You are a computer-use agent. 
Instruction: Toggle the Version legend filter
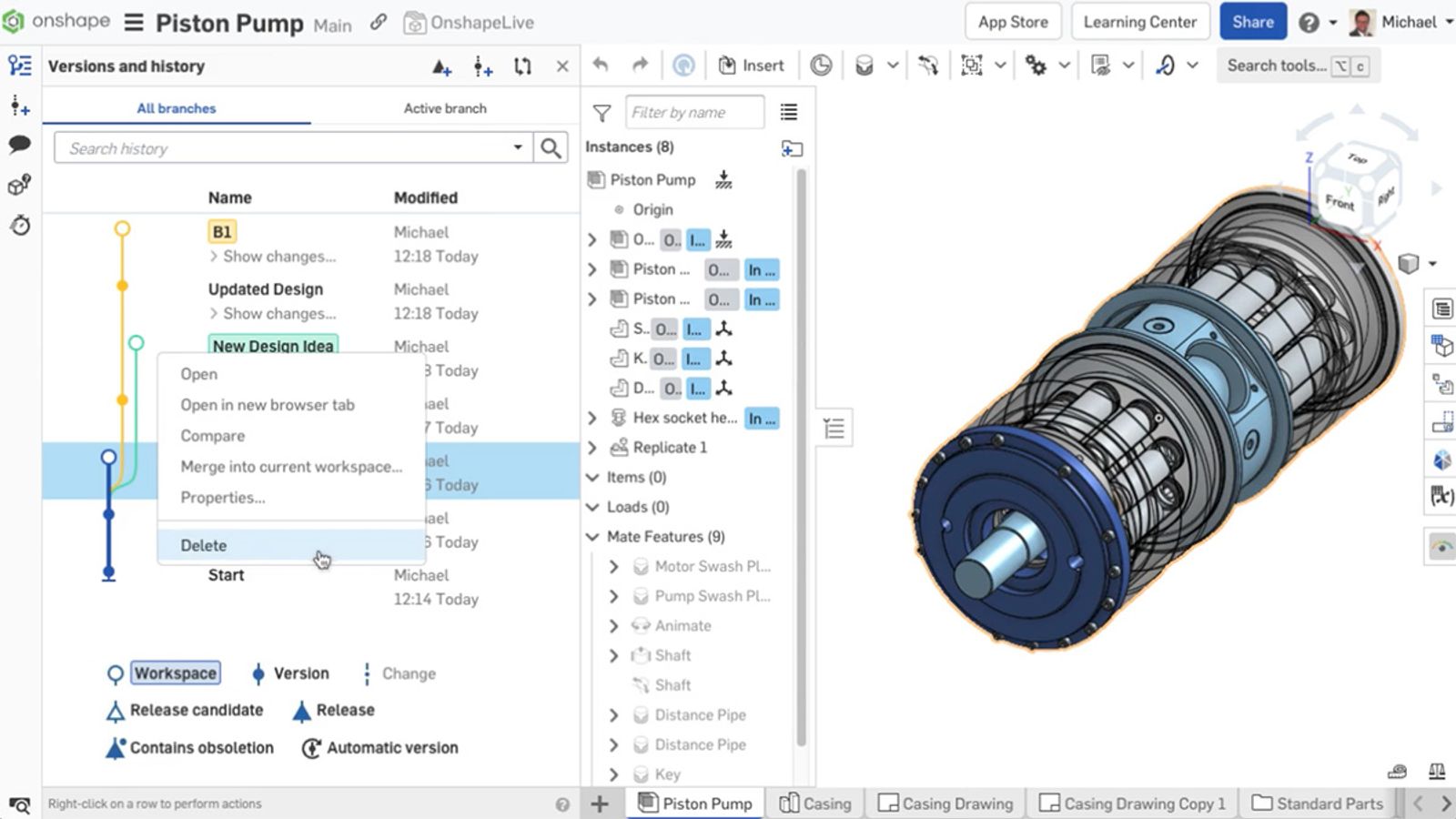(300, 673)
